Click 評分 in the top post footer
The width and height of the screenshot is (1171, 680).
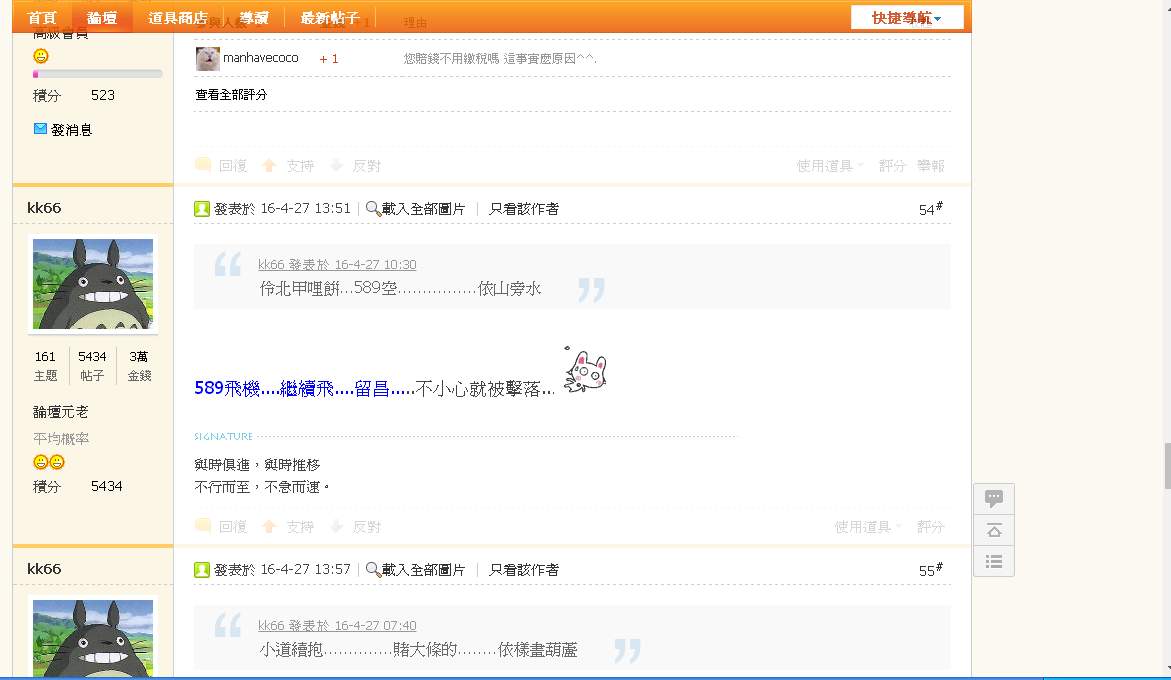click(x=892, y=166)
